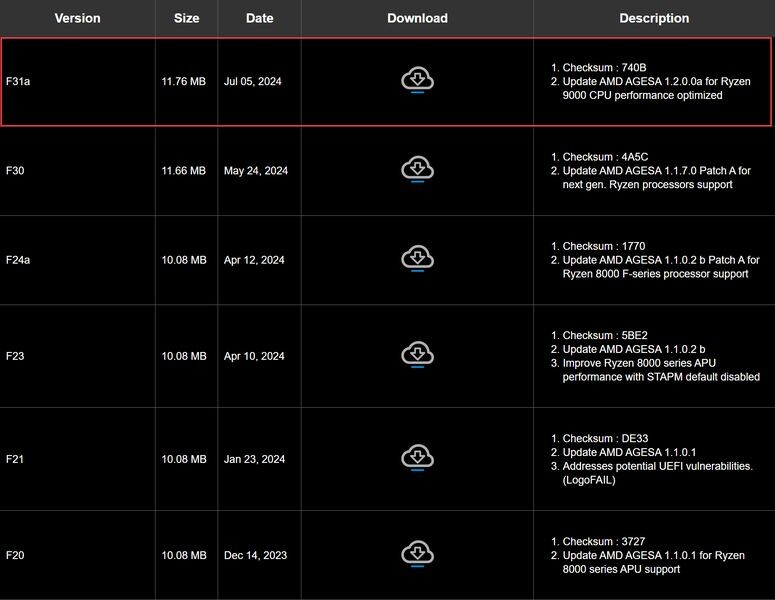Click the 10.08 MB size of F24a
This screenshot has height=600, width=775.
(184, 260)
